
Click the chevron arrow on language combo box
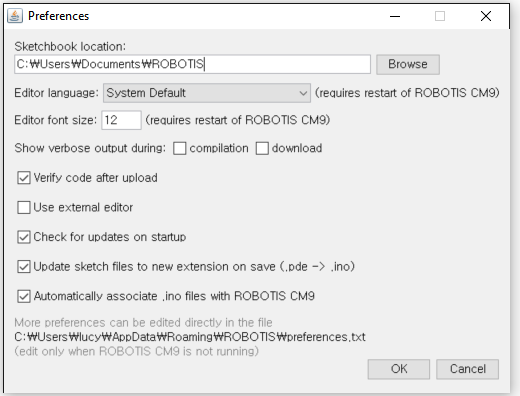point(303,93)
